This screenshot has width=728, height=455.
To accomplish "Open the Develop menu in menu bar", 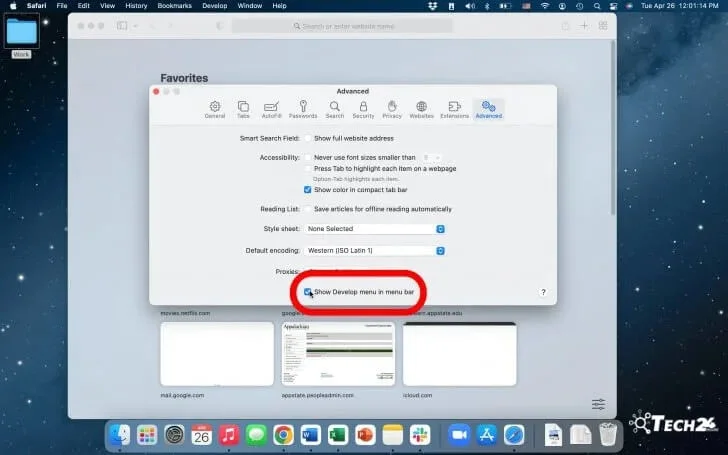I will (x=216, y=6).
